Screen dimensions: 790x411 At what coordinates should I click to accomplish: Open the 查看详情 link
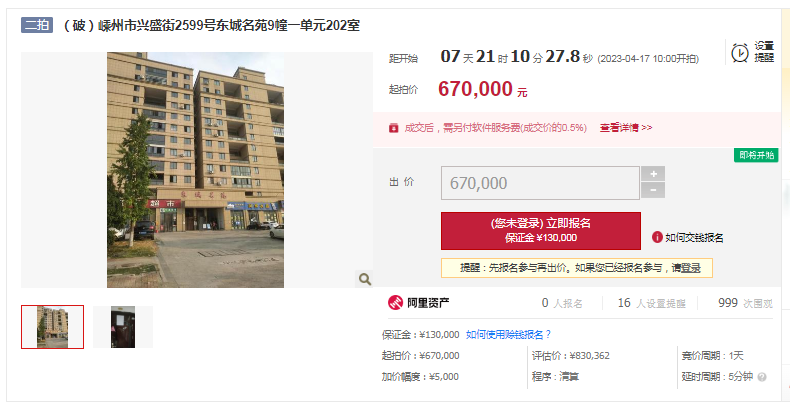(x=626, y=128)
